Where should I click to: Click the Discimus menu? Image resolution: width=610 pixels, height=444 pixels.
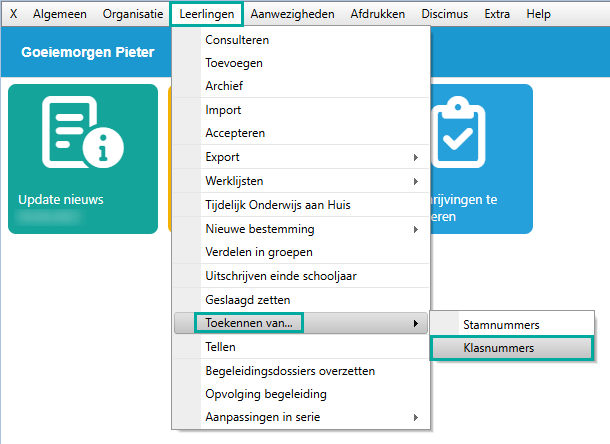444,15
